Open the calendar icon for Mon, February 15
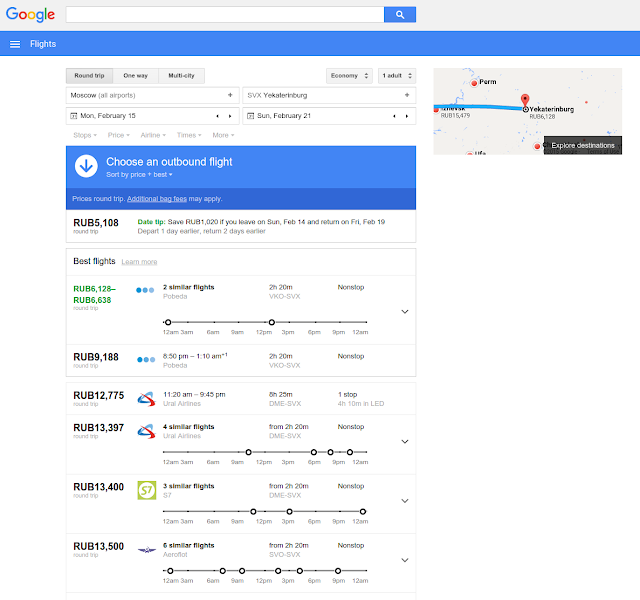The image size is (640, 600). coord(74,116)
